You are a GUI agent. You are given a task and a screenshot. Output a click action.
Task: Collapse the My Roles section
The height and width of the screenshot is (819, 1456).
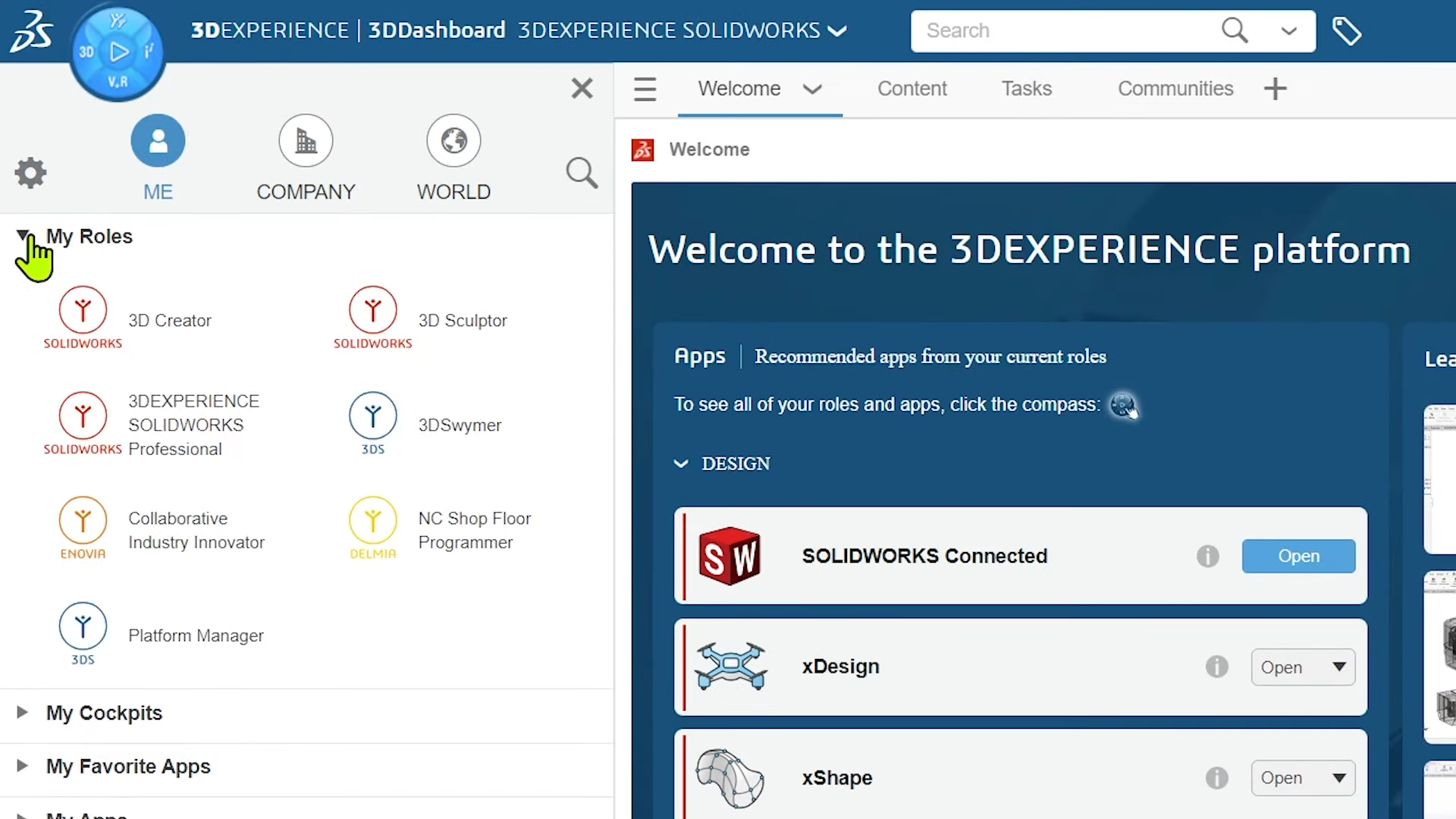[23, 236]
